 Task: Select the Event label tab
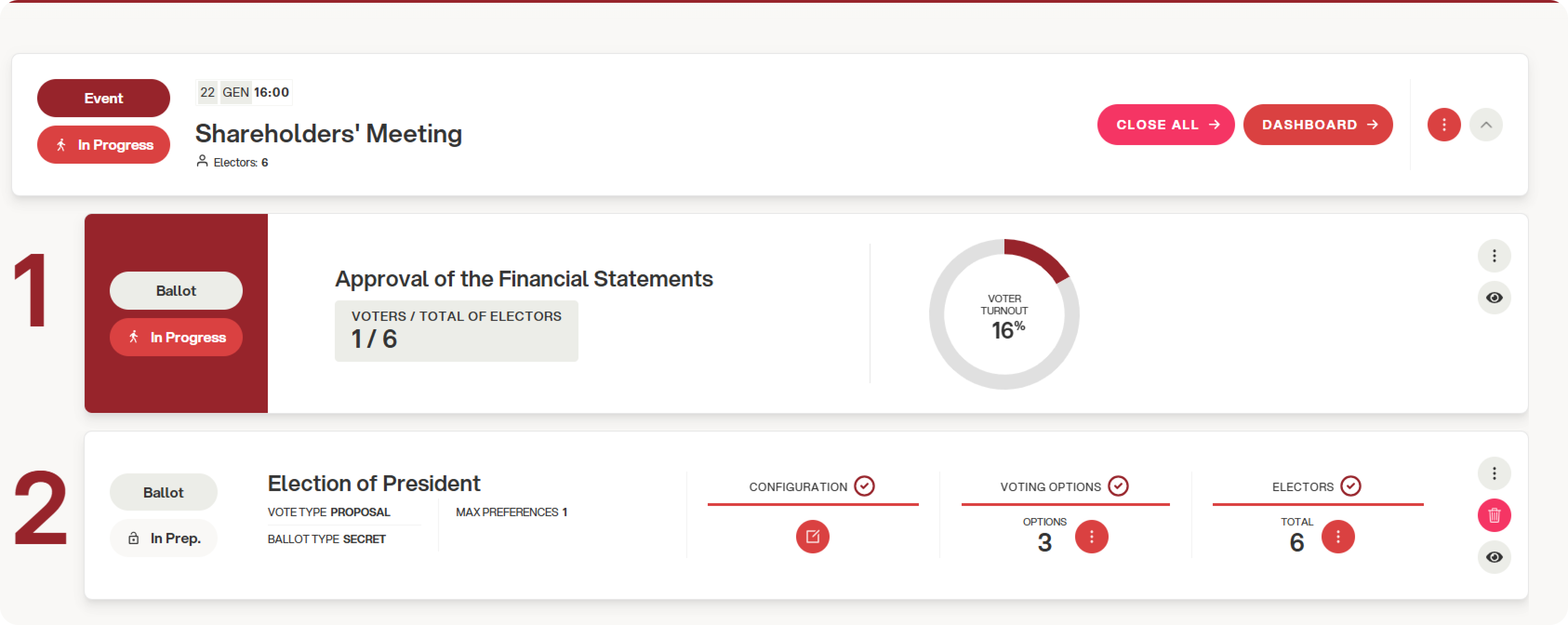pyautogui.click(x=104, y=98)
